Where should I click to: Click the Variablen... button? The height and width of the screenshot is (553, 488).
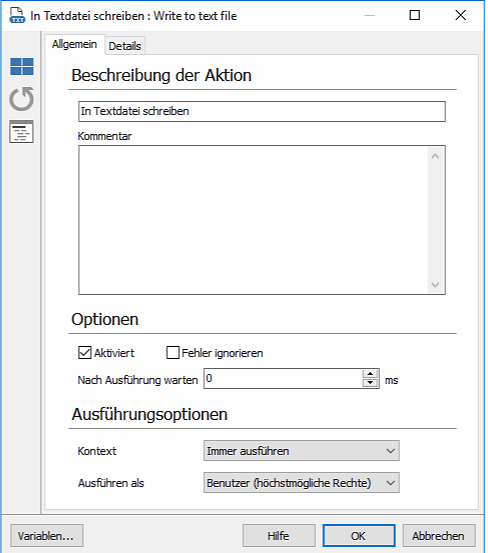click(x=47, y=536)
